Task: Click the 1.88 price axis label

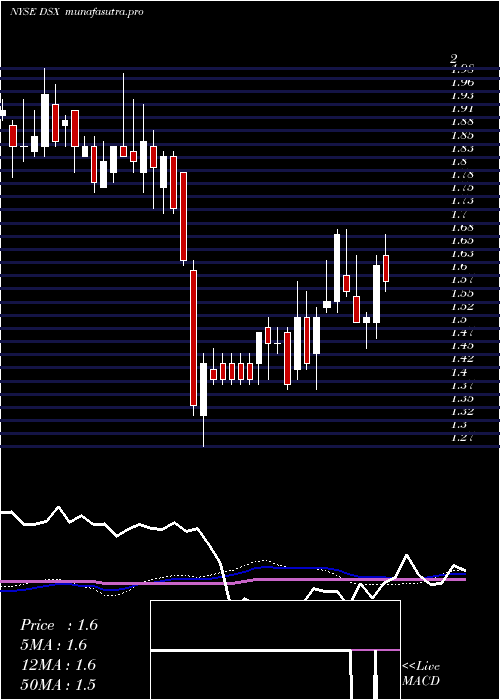Action: (x=462, y=122)
